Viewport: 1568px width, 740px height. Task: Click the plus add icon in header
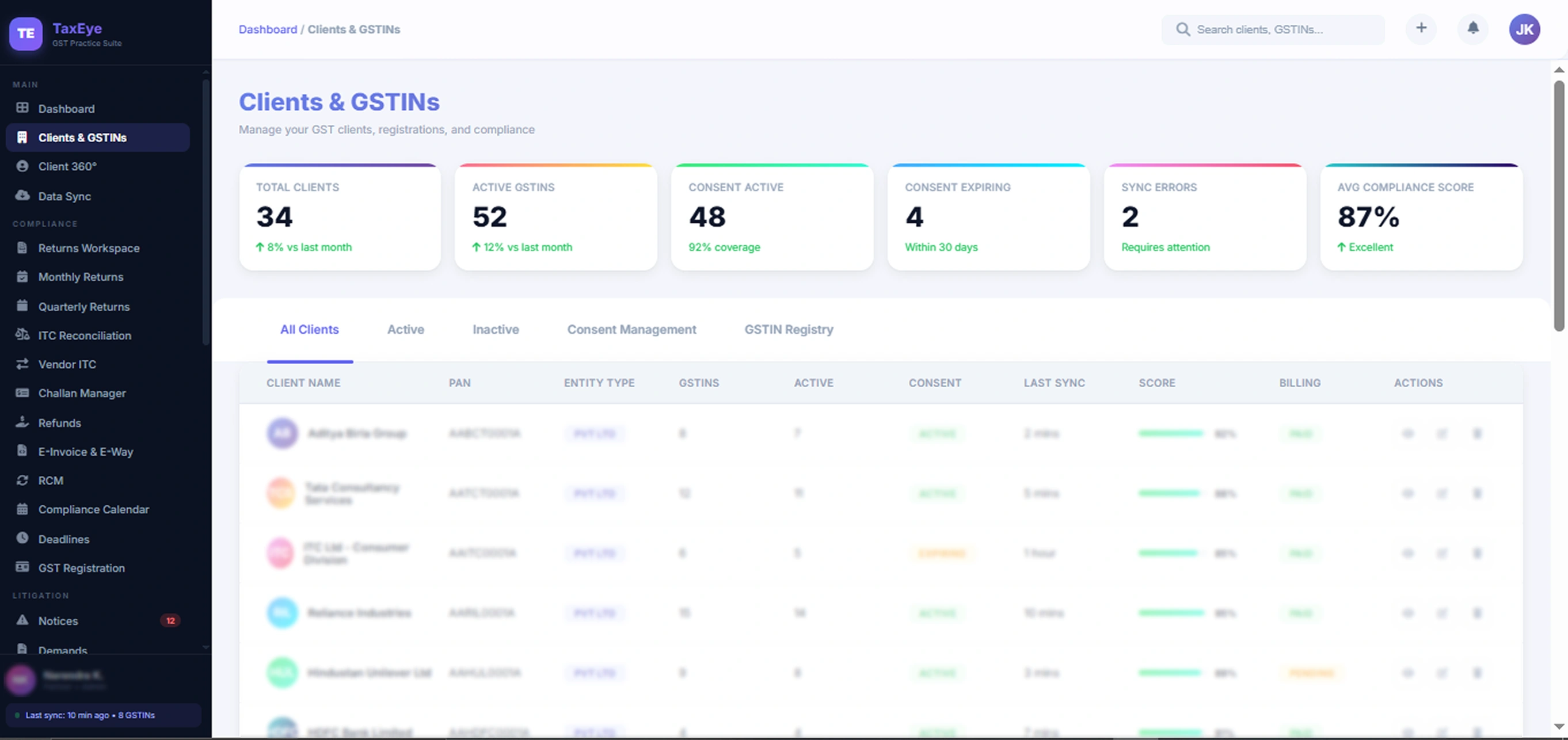click(1421, 29)
